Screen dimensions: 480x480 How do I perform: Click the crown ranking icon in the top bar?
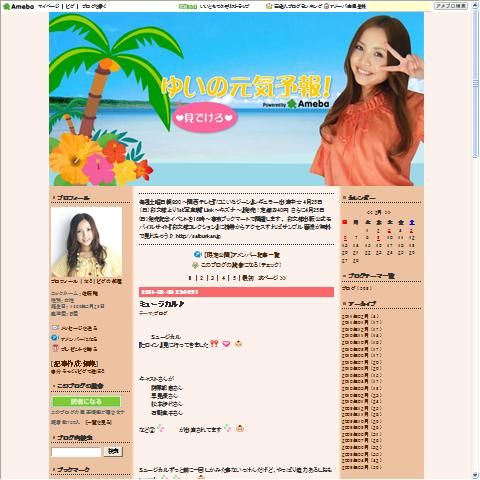(269, 6)
